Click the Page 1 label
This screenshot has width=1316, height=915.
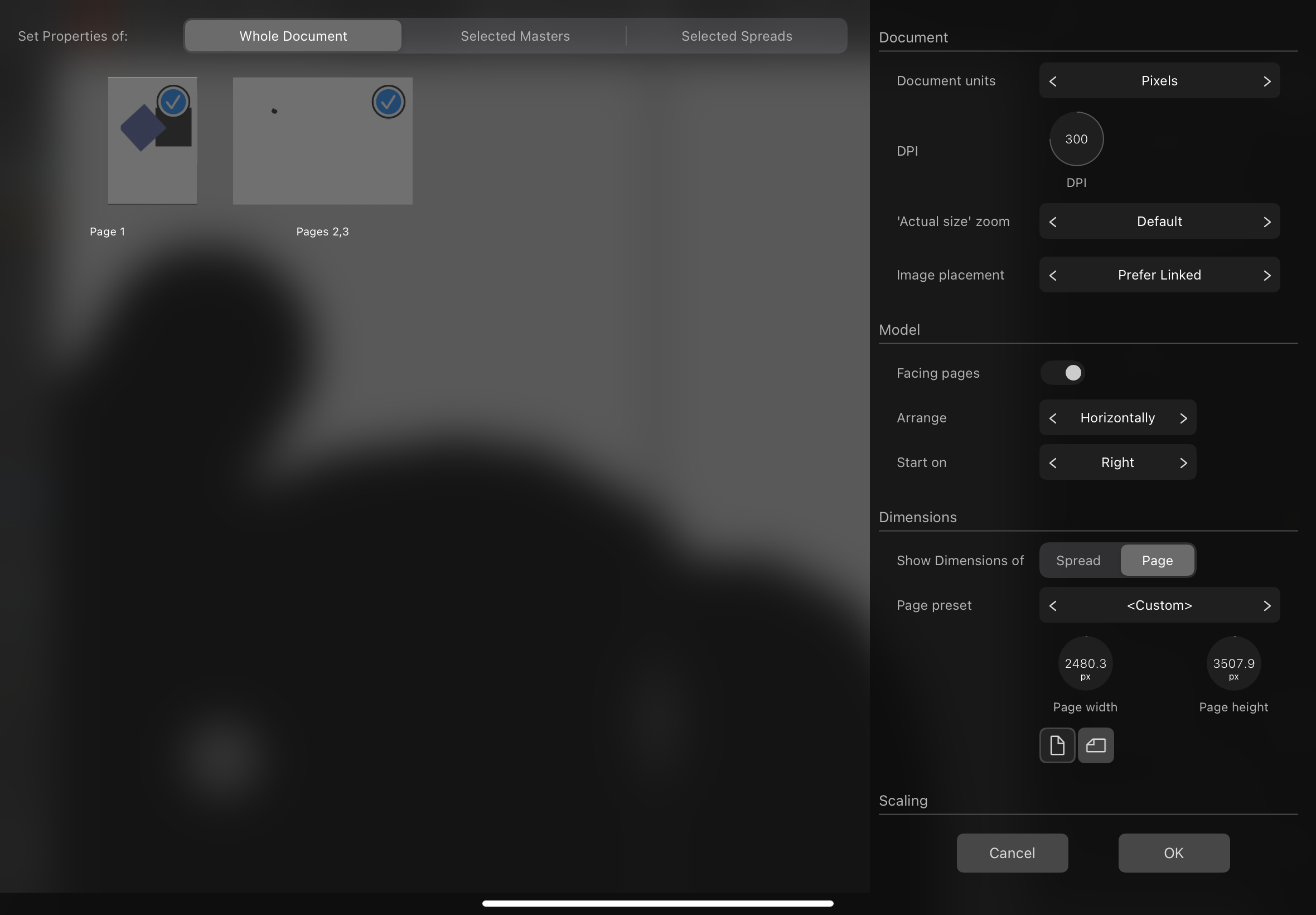[108, 232]
